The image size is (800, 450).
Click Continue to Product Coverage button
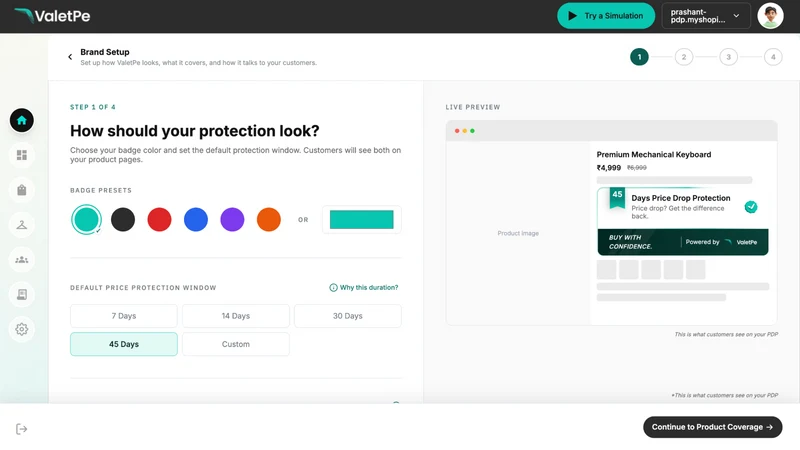712,427
